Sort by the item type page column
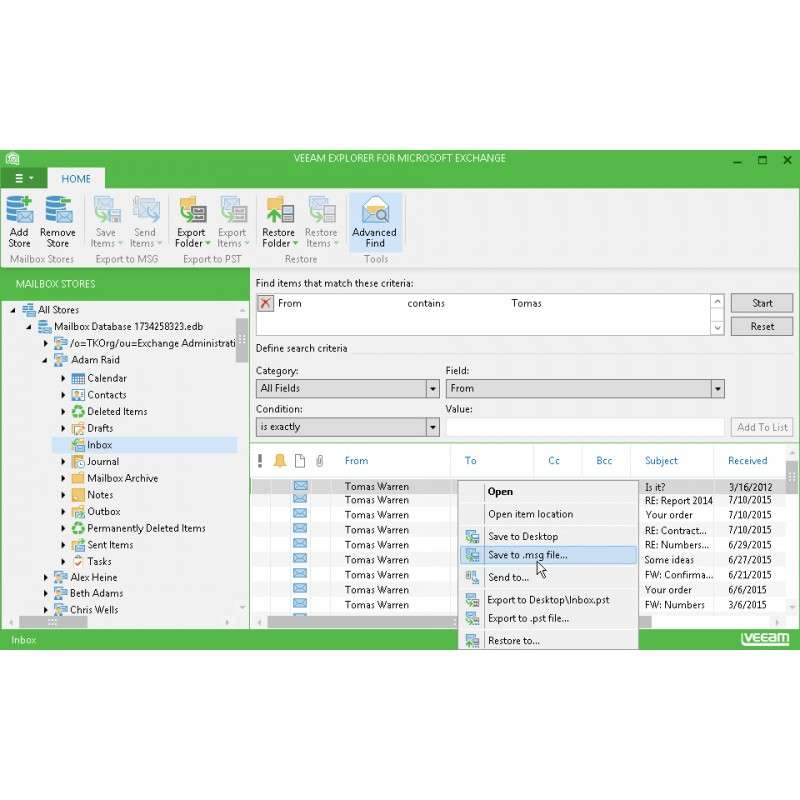Viewport: 800px width, 800px height. [300, 461]
